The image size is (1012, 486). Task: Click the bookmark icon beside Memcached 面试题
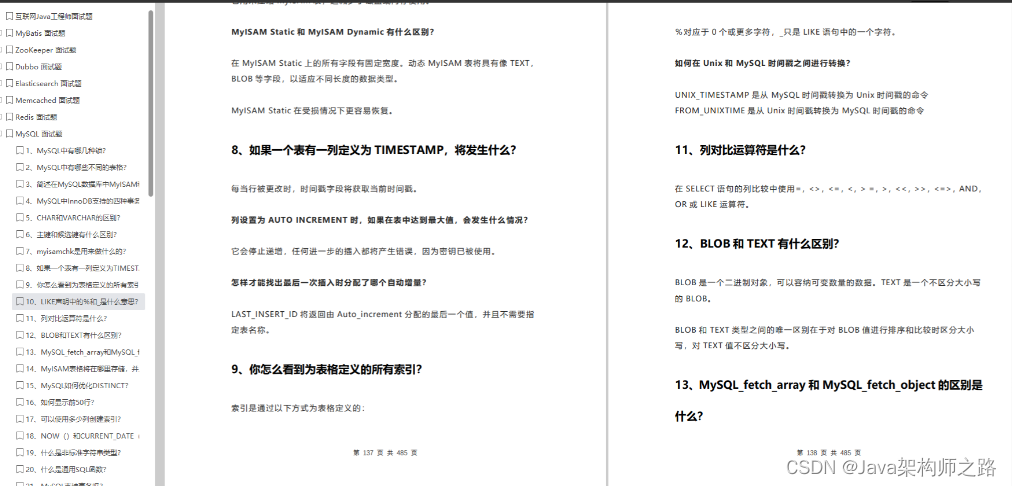pyautogui.click(x=9, y=100)
